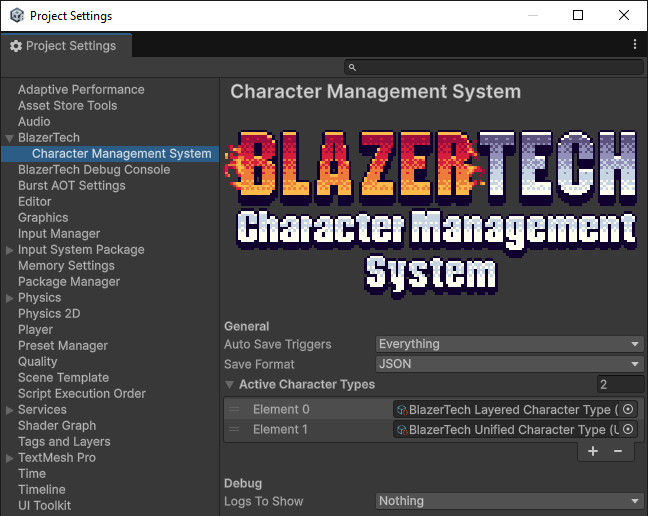The width and height of the screenshot is (648, 516).
Task: Open the Quality settings page
Action: point(37,362)
